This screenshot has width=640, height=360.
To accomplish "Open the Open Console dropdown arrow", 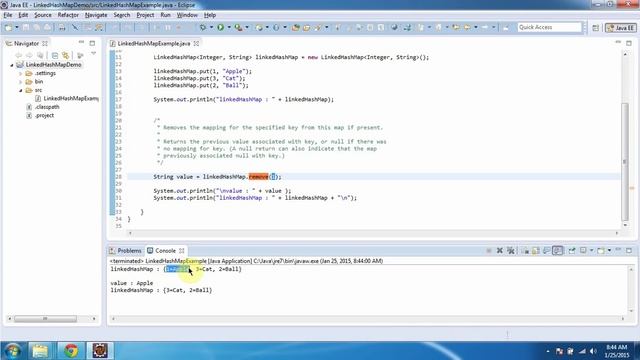I will [x=609, y=251].
